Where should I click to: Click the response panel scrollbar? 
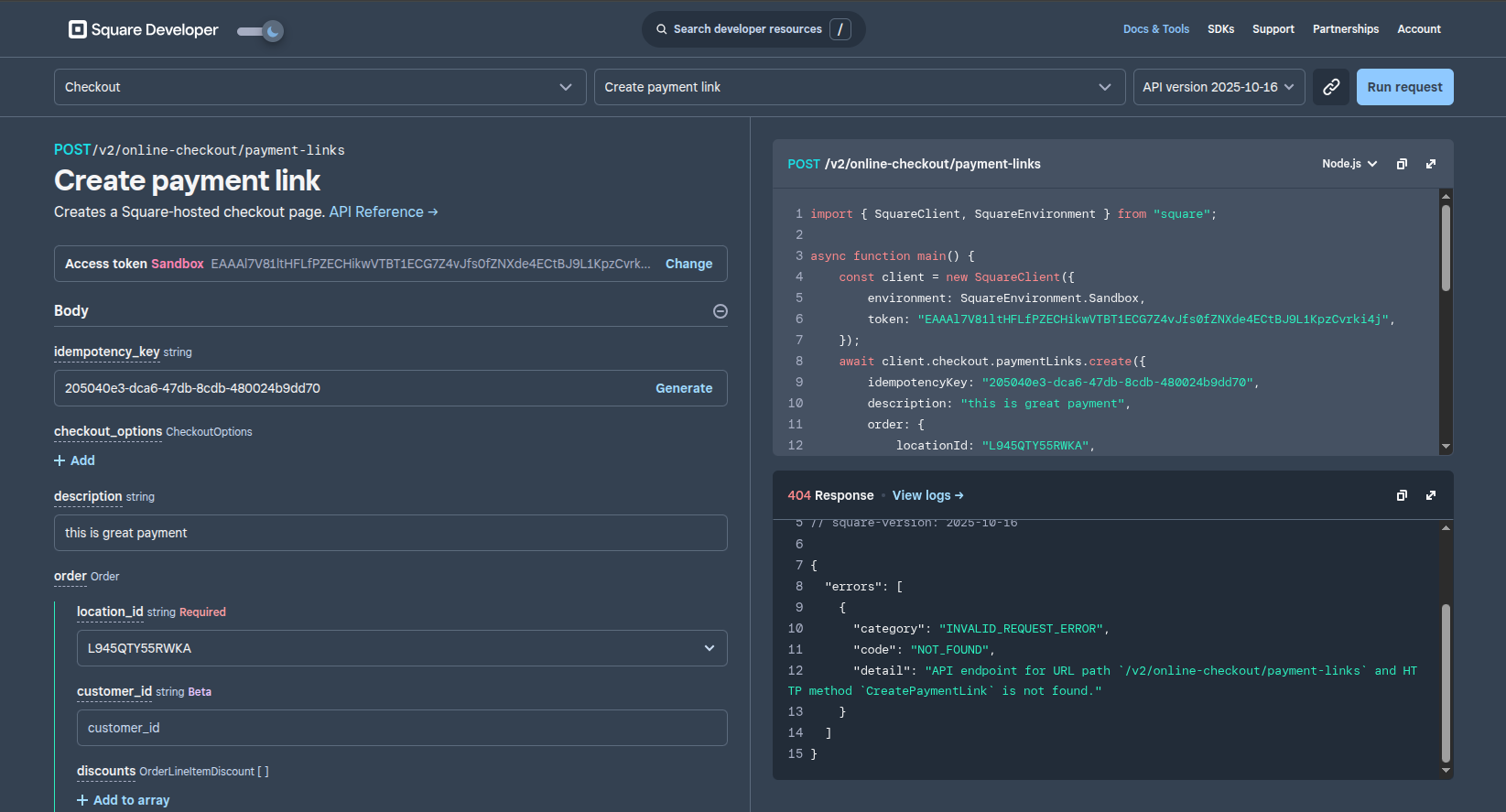pos(1446,682)
